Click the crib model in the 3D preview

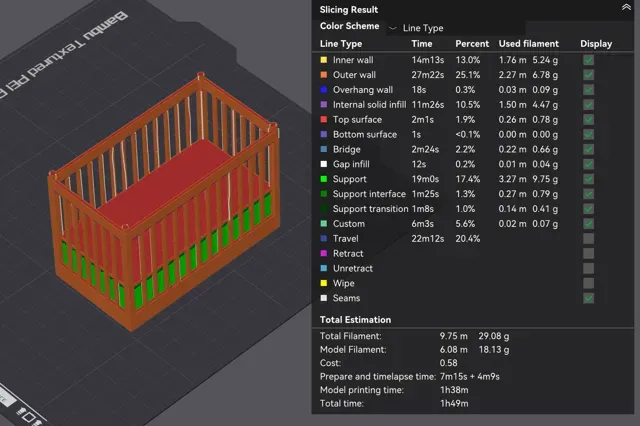163,200
